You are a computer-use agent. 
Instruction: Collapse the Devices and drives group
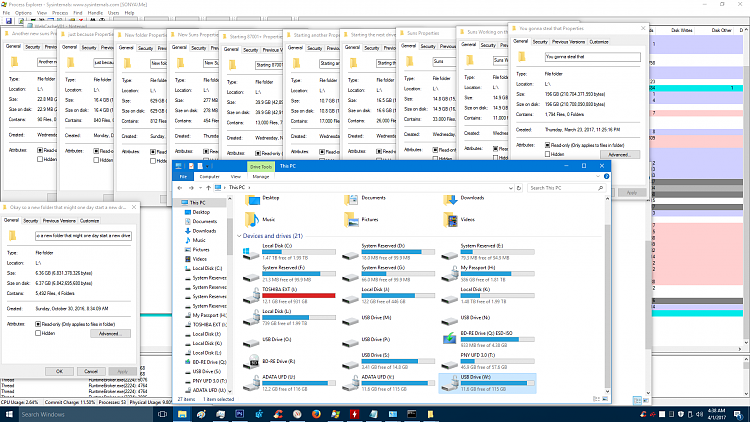pos(239,236)
